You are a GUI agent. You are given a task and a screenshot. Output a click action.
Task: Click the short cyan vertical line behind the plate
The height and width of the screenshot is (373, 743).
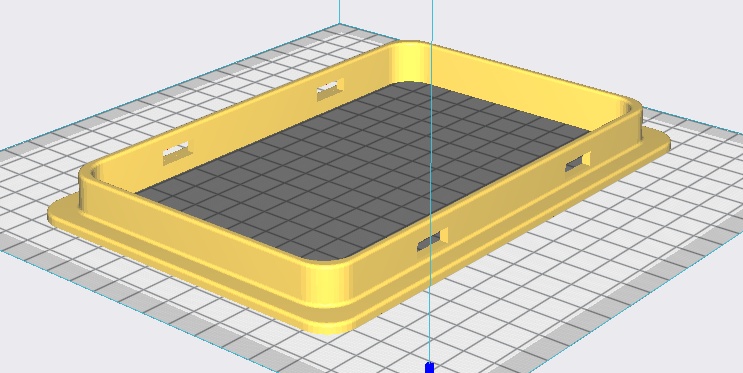pyautogui.click(x=339, y=12)
